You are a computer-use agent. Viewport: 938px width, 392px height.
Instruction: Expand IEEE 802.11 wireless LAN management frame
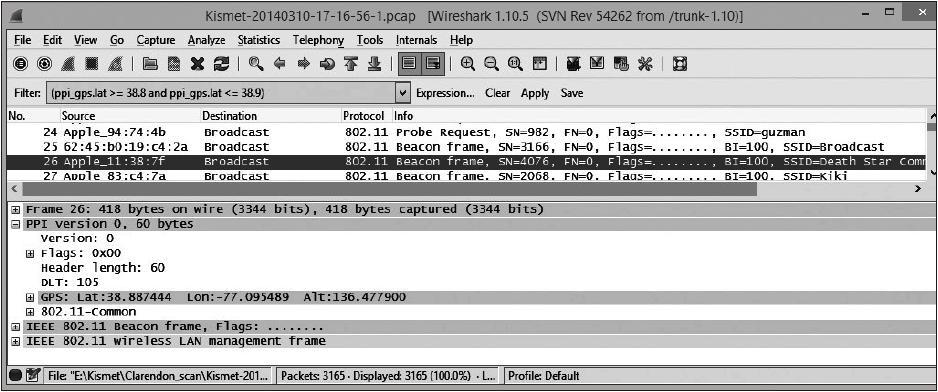point(15,341)
